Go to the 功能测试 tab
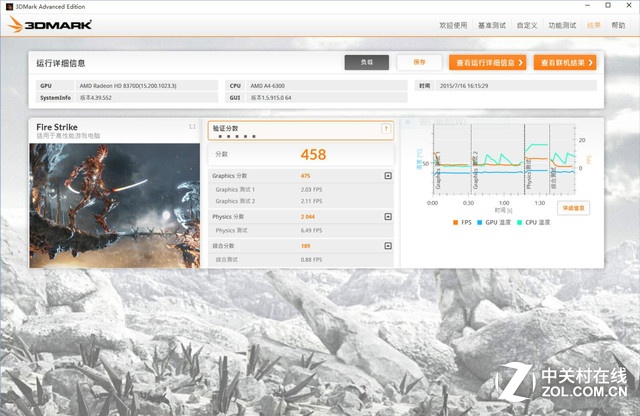This screenshot has width=640, height=416. point(562,25)
